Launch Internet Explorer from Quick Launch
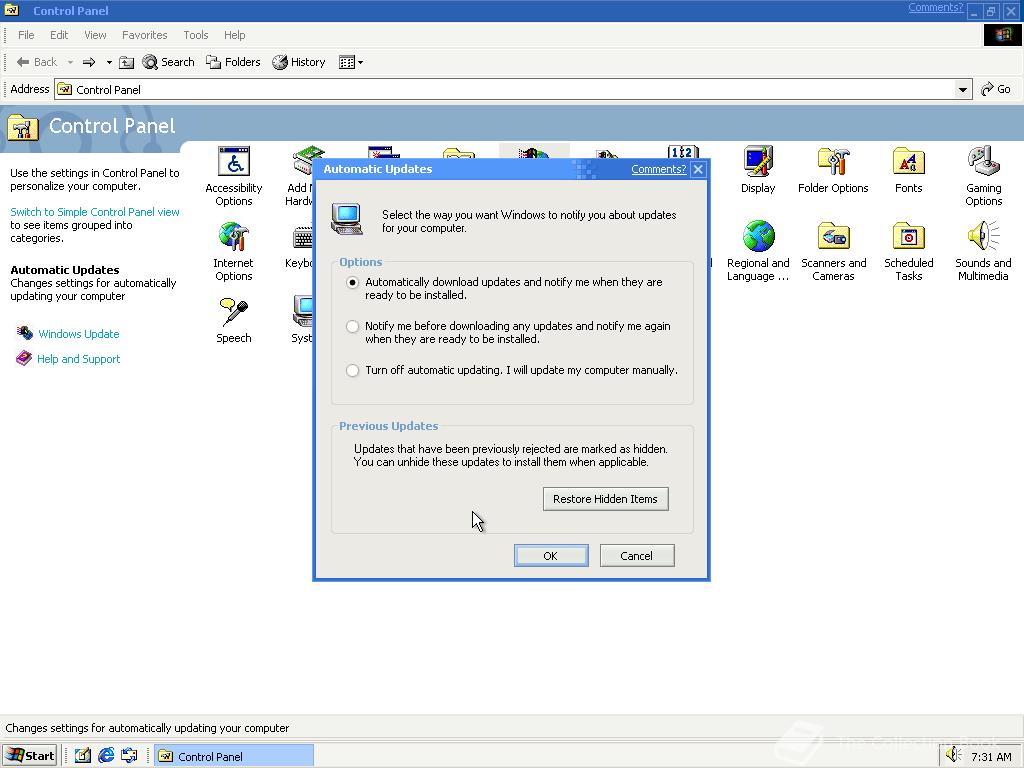1024x768 pixels. (106, 756)
